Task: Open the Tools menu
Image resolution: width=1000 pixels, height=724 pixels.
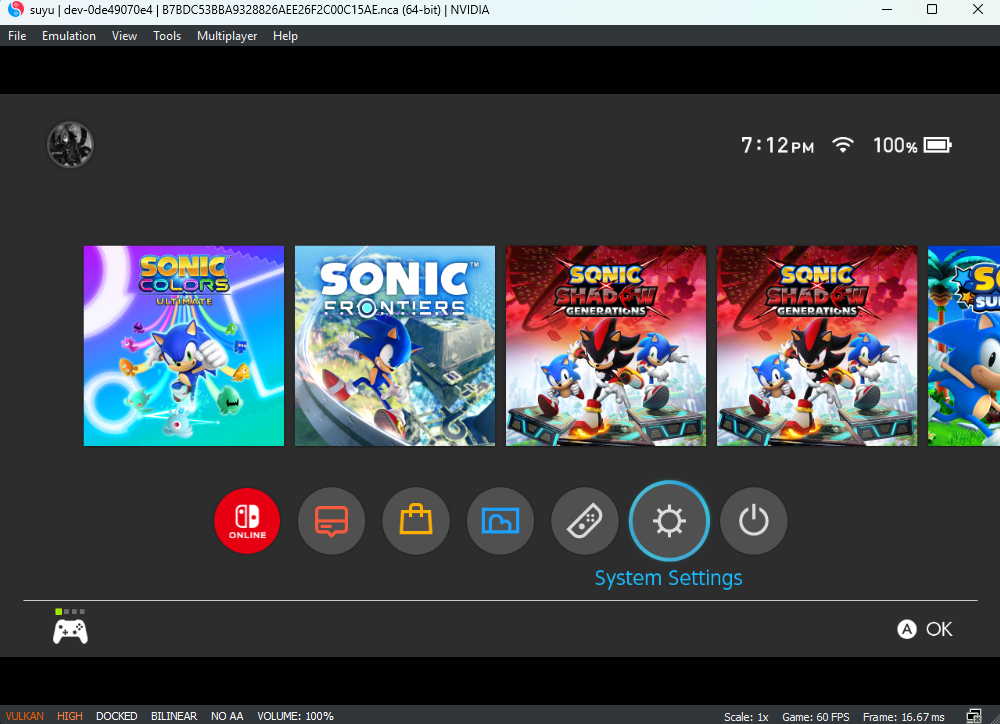Action: coord(167,36)
